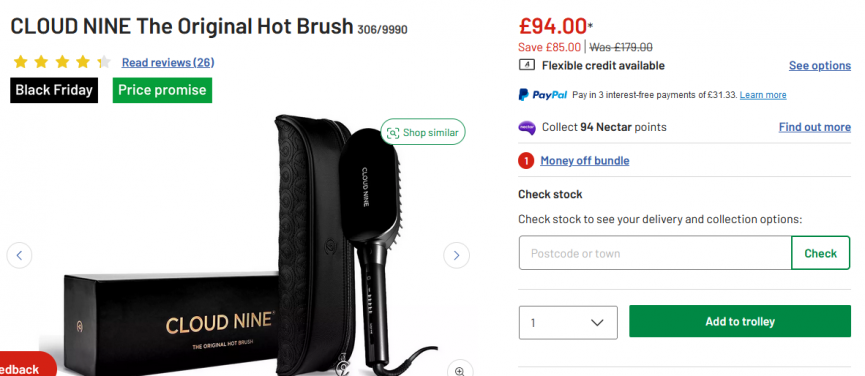Viewport: 865px width, 376px height.
Task: Click the flexible credit card icon
Action: [x=527, y=65]
